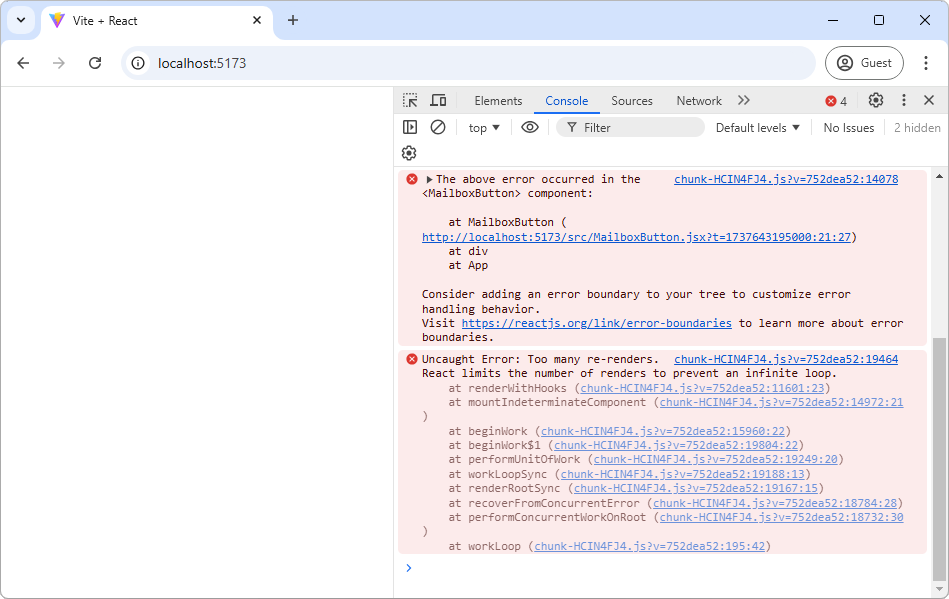
Task: Switch to the Network tab
Action: click(699, 101)
